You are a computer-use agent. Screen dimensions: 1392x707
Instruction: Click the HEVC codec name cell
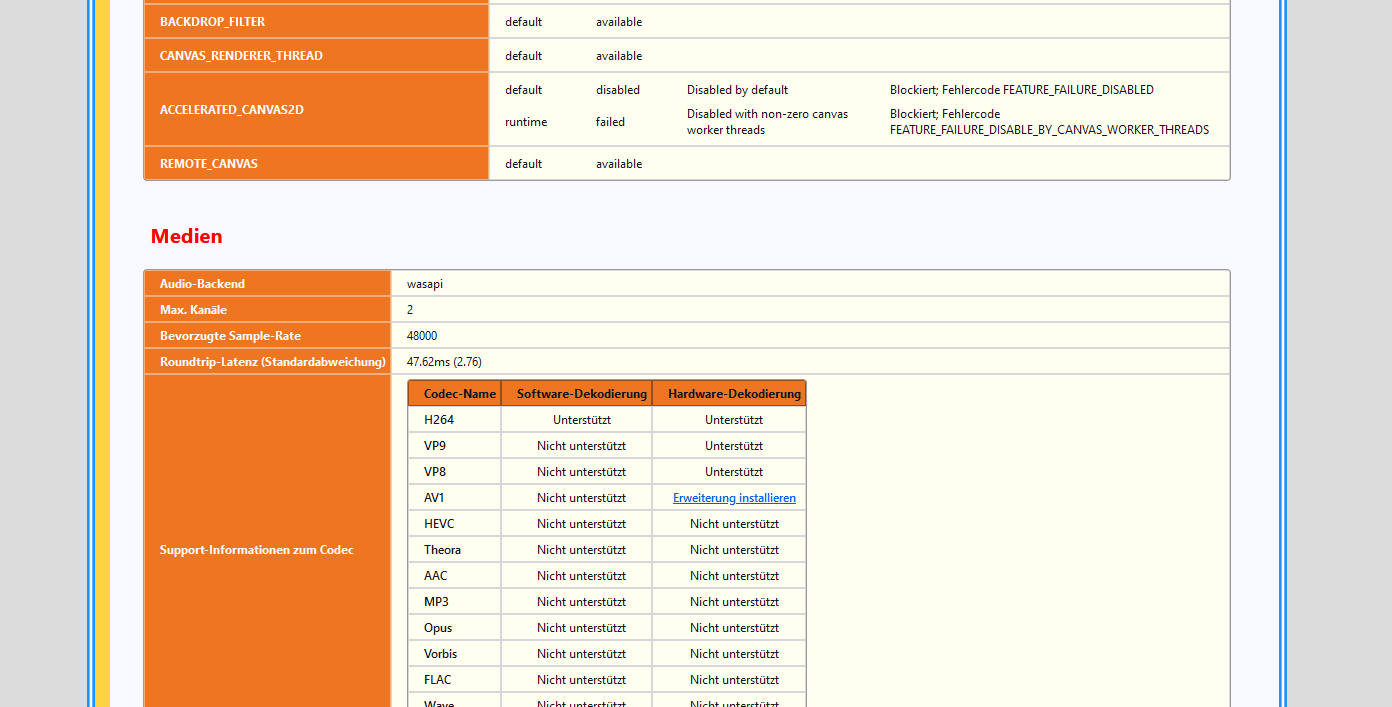[439, 524]
